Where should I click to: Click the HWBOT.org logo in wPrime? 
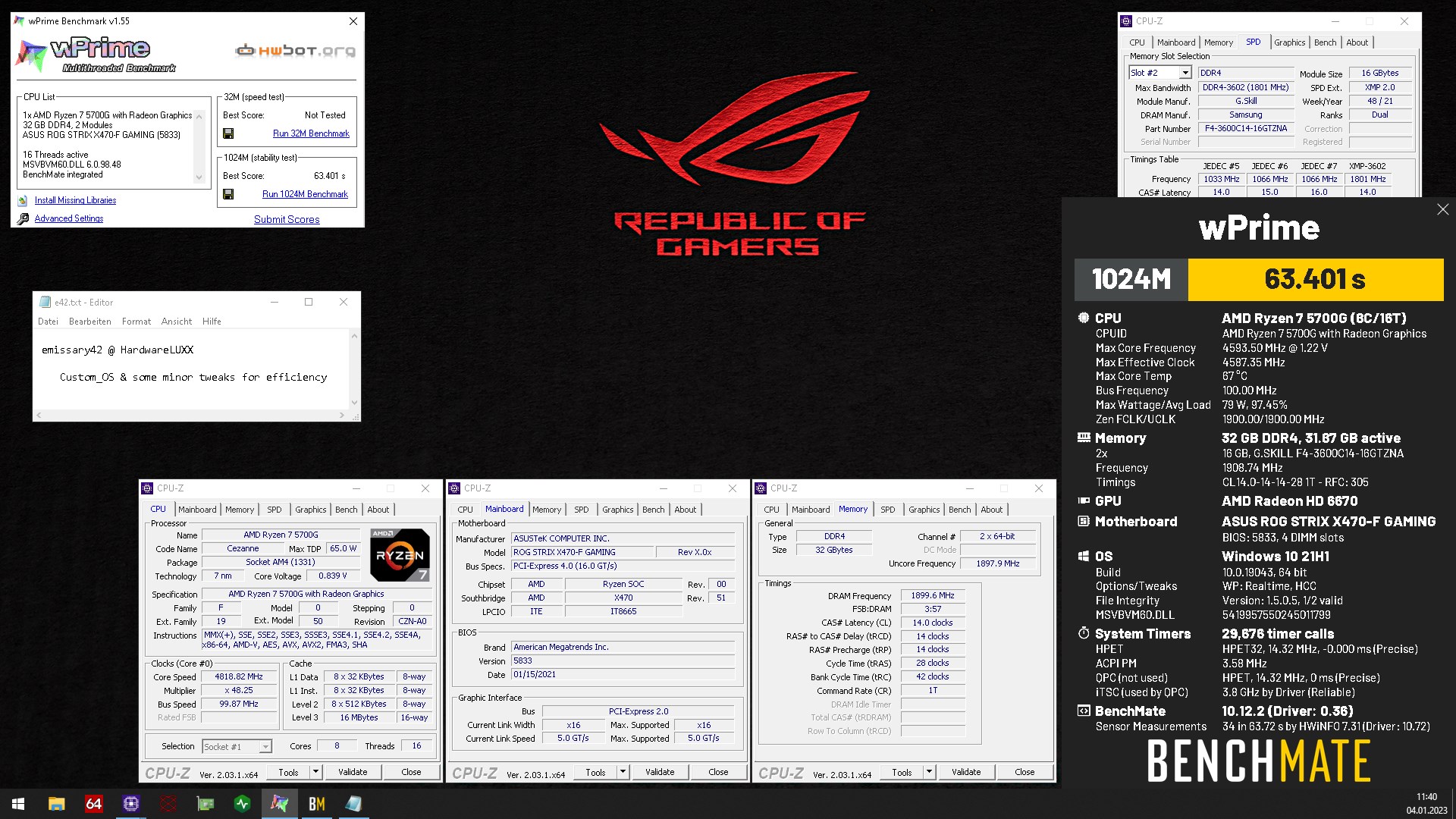coord(295,51)
